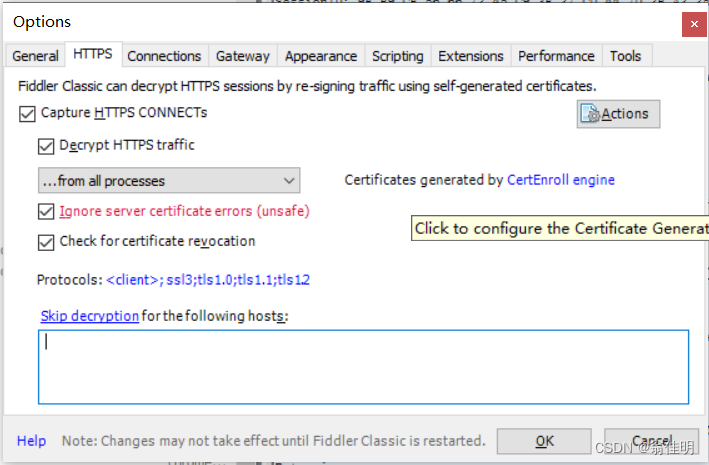Go to the Appearance tab
The height and width of the screenshot is (465, 709).
click(321, 56)
